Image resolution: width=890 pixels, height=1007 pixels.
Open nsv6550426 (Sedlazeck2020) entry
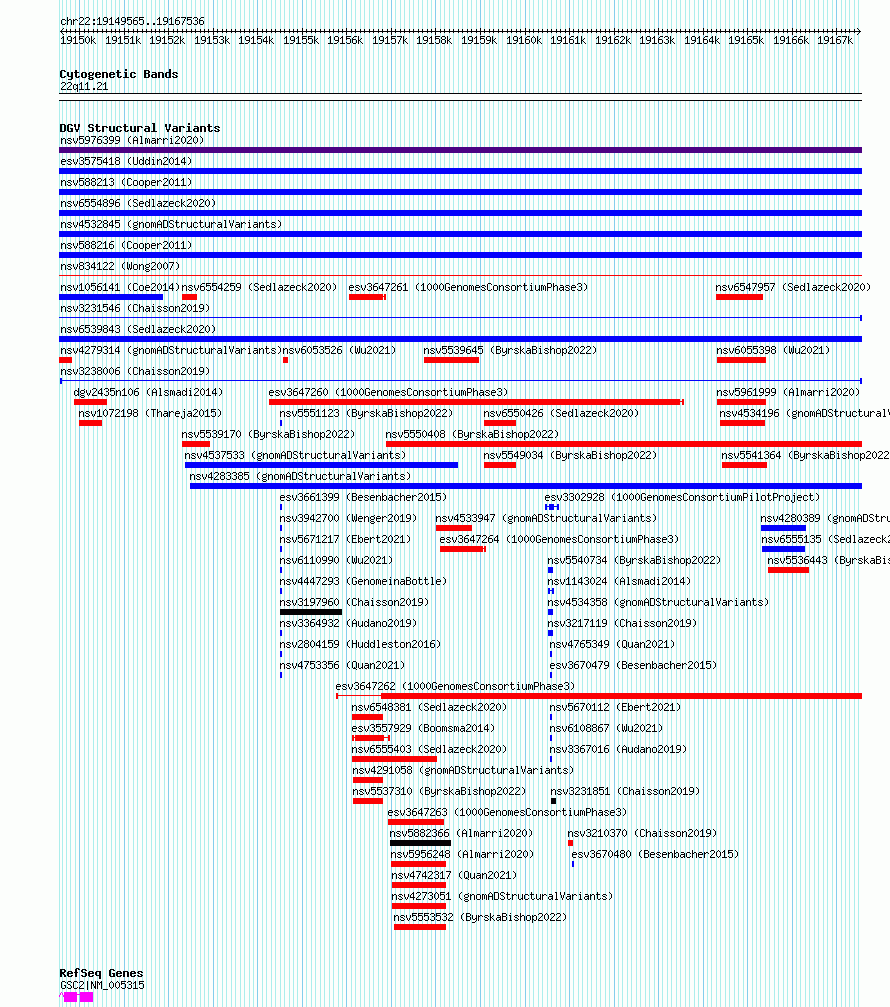coord(561,413)
